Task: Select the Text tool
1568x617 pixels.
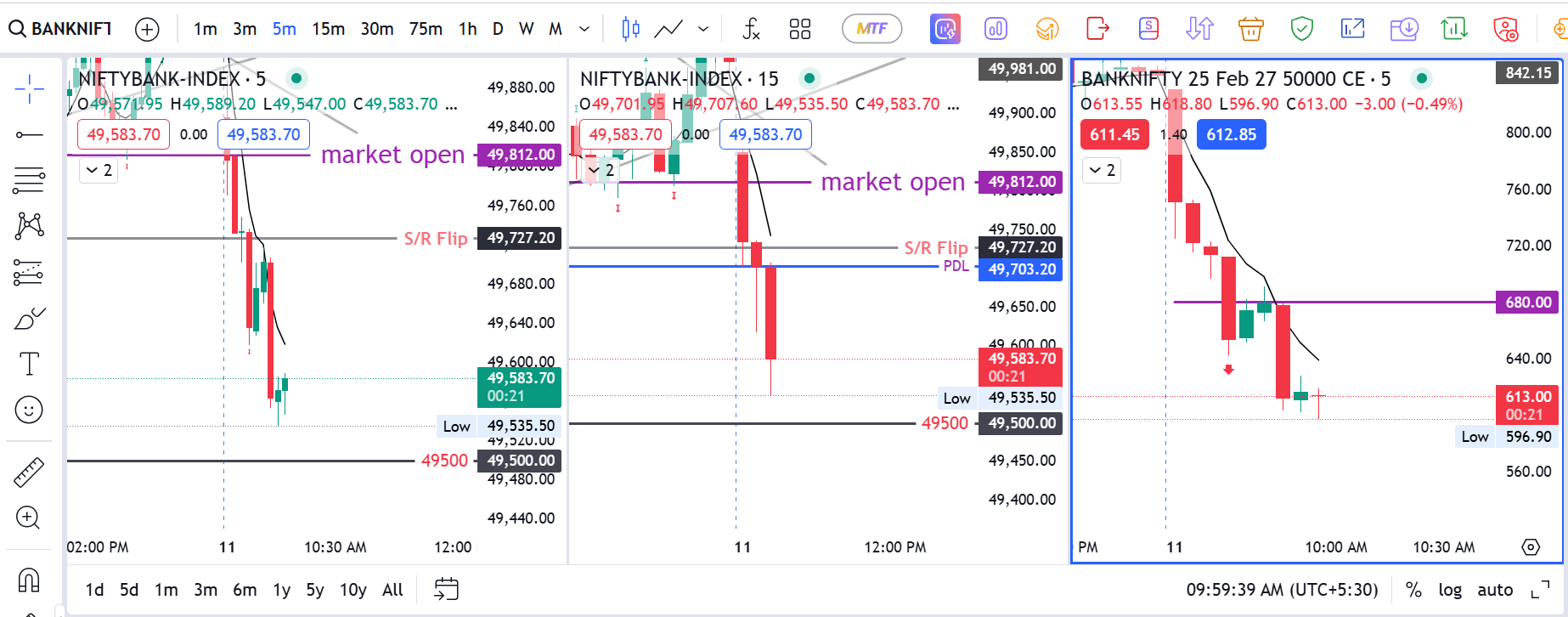Action: pyautogui.click(x=29, y=364)
